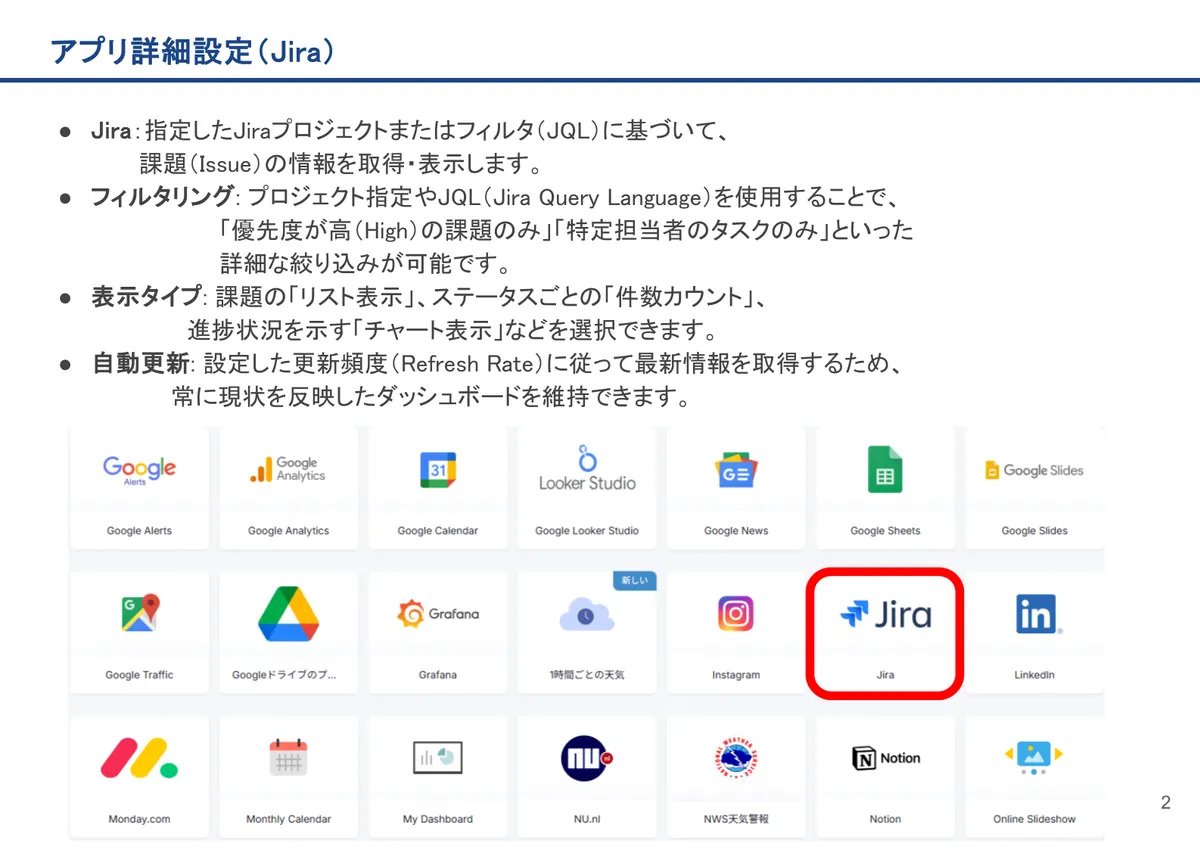The image size is (1200, 849).
Task: Click the 'Google Calendar' label text
Action: pyautogui.click(x=437, y=531)
